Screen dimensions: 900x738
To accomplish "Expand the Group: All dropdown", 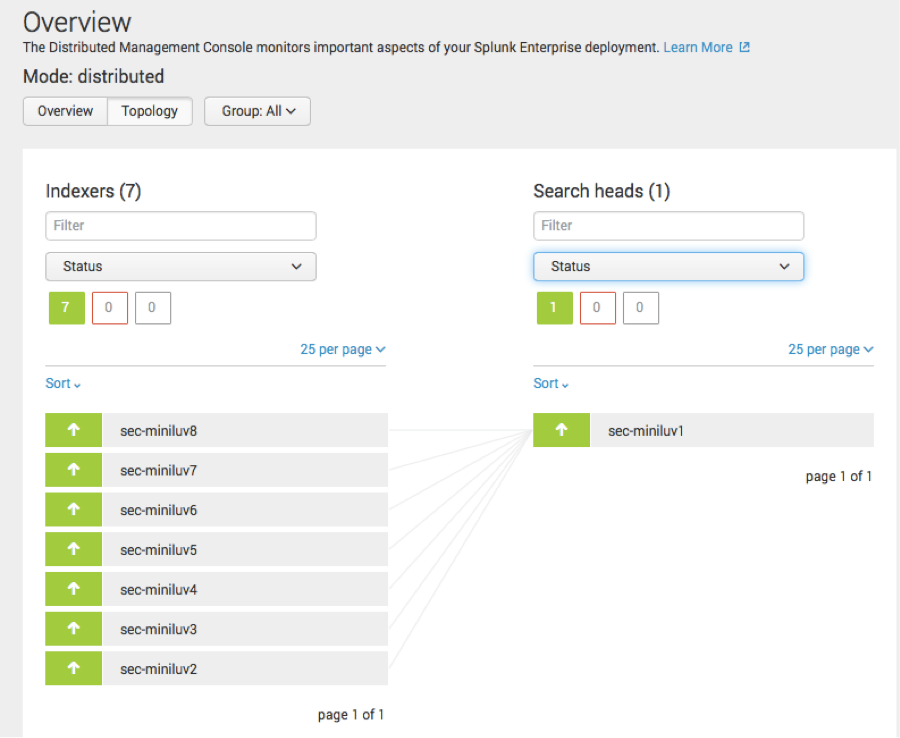I will (x=258, y=111).
